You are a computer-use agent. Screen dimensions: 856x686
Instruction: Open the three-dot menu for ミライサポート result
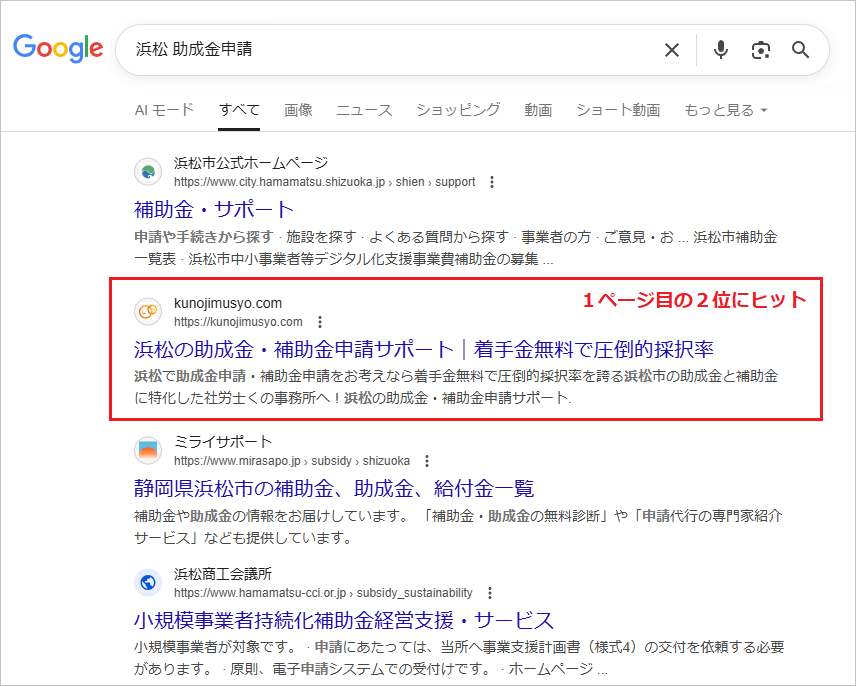coord(428,461)
